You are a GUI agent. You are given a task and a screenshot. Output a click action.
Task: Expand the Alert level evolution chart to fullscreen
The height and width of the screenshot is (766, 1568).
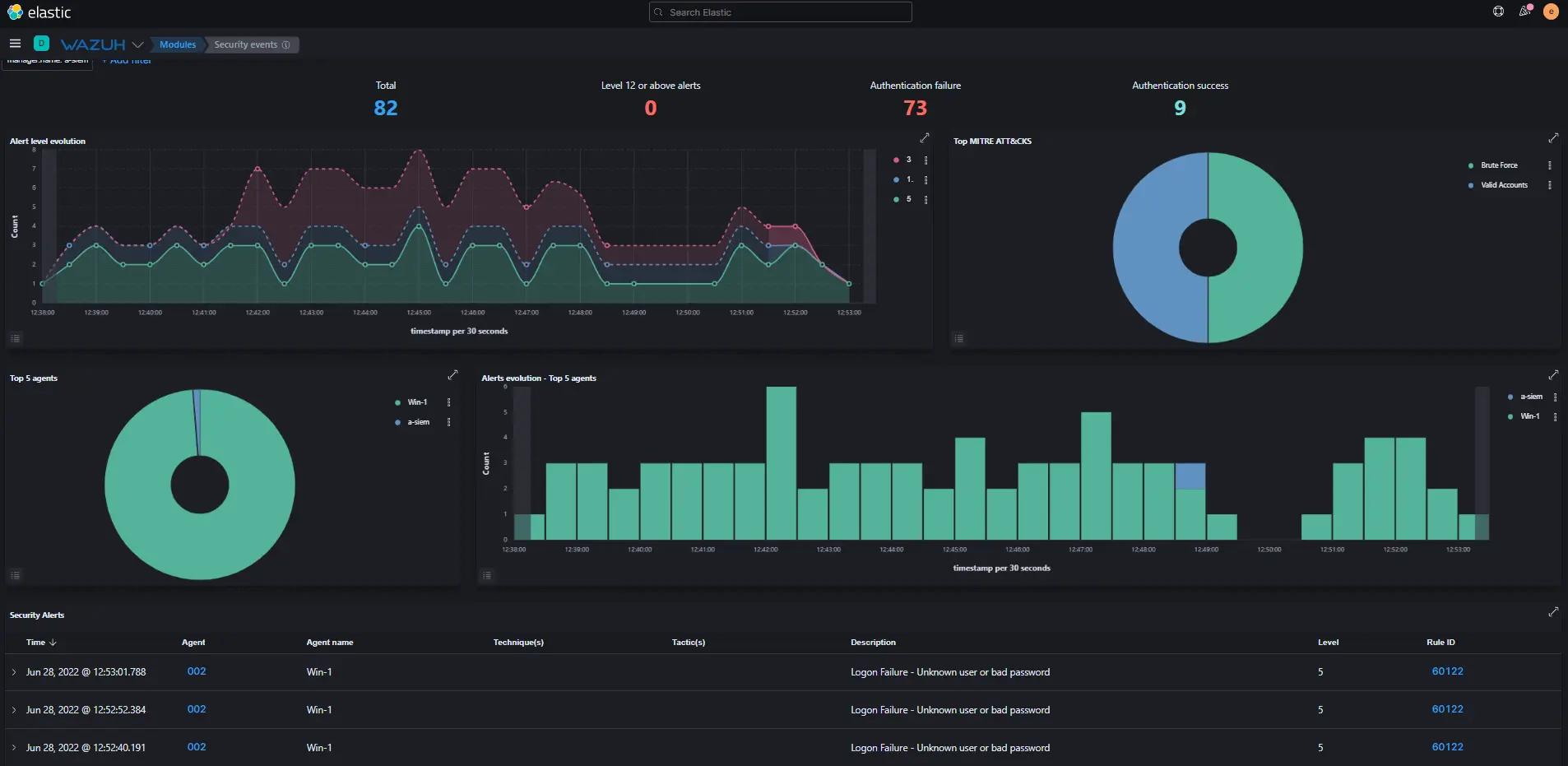924,138
